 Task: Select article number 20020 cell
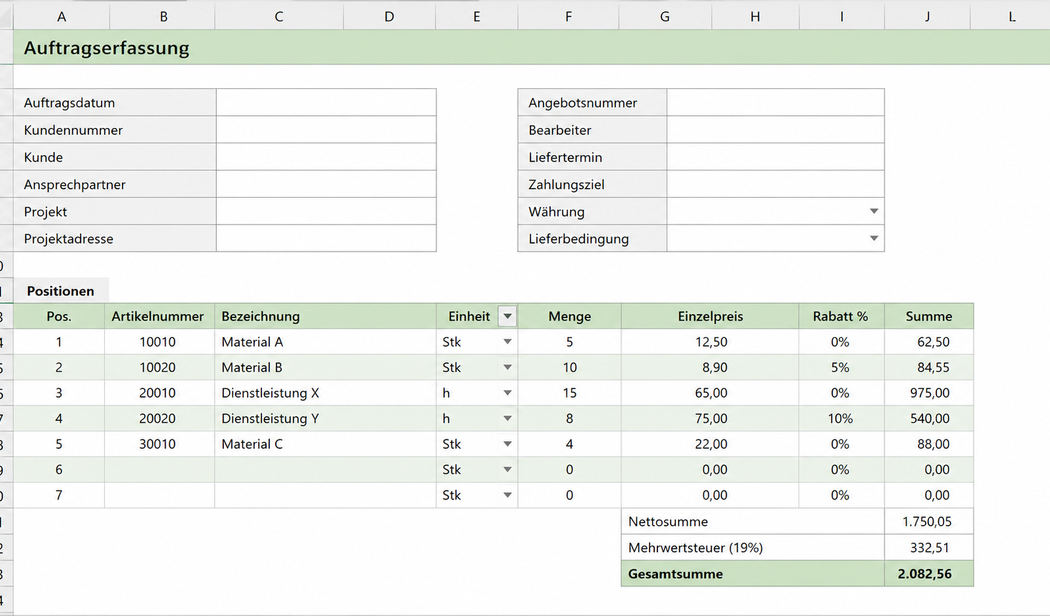(158, 418)
